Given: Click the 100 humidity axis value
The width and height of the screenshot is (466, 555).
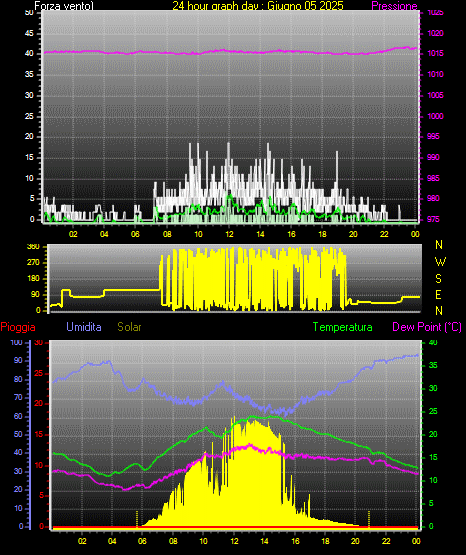Looking at the screenshot, I should (x=16, y=342).
